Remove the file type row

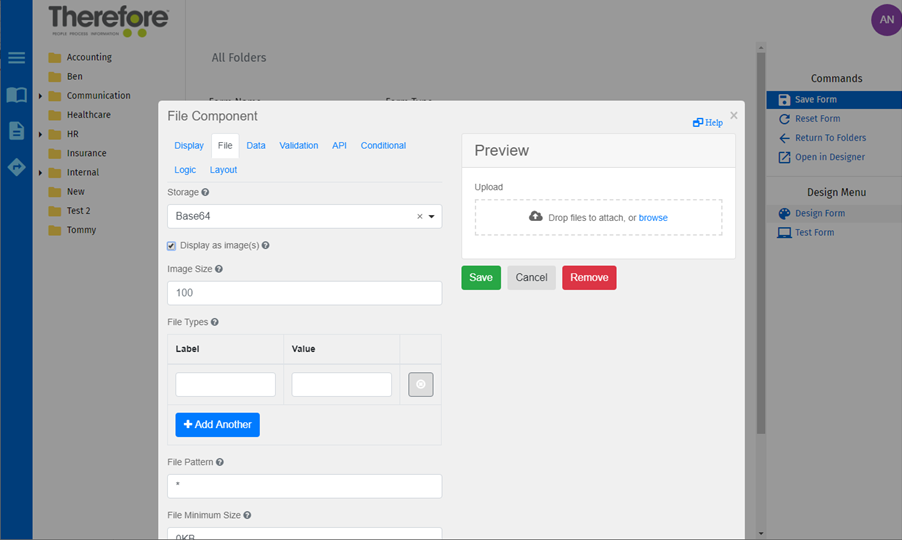tap(420, 384)
